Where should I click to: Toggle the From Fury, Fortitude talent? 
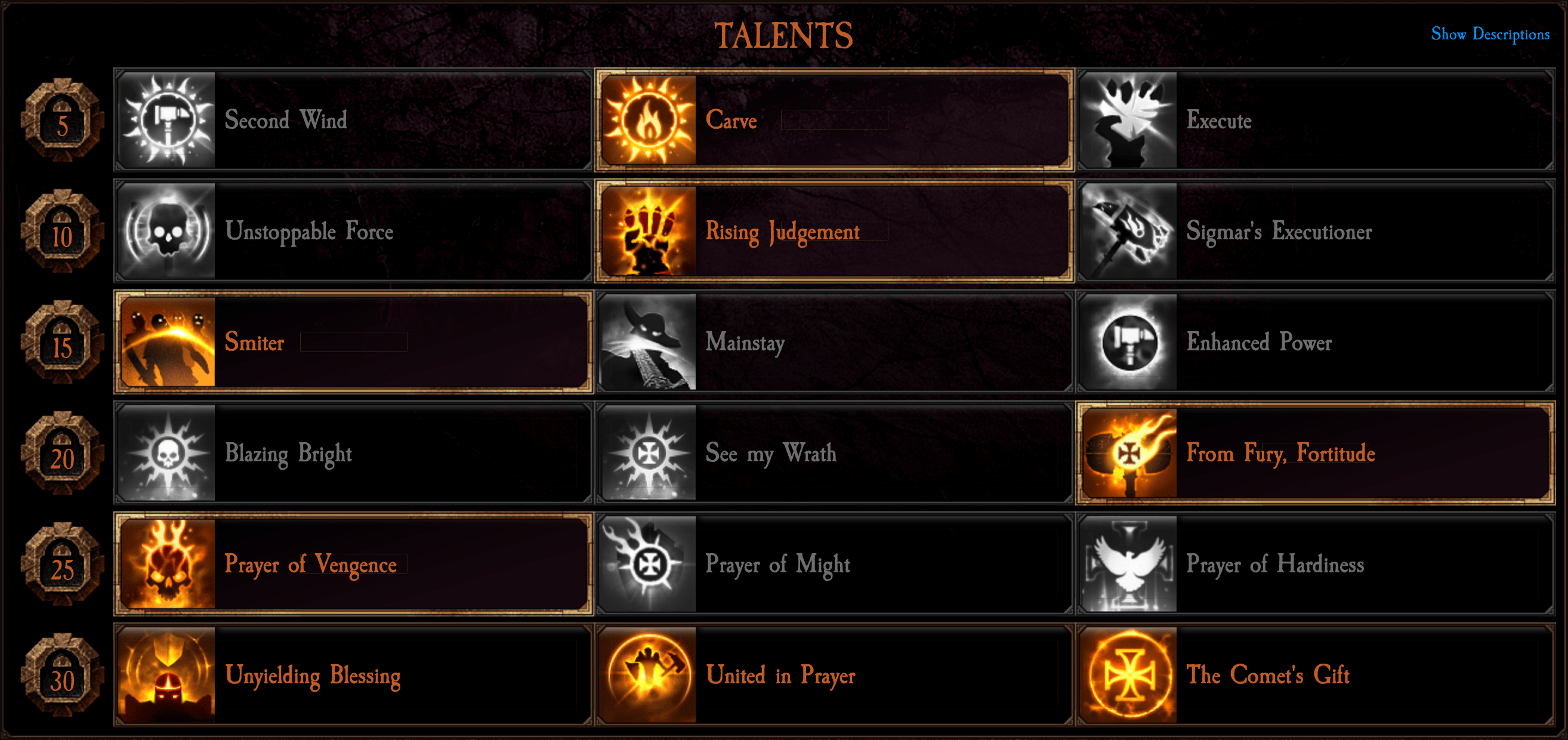pyautogui.click(x=1316, y=453)
